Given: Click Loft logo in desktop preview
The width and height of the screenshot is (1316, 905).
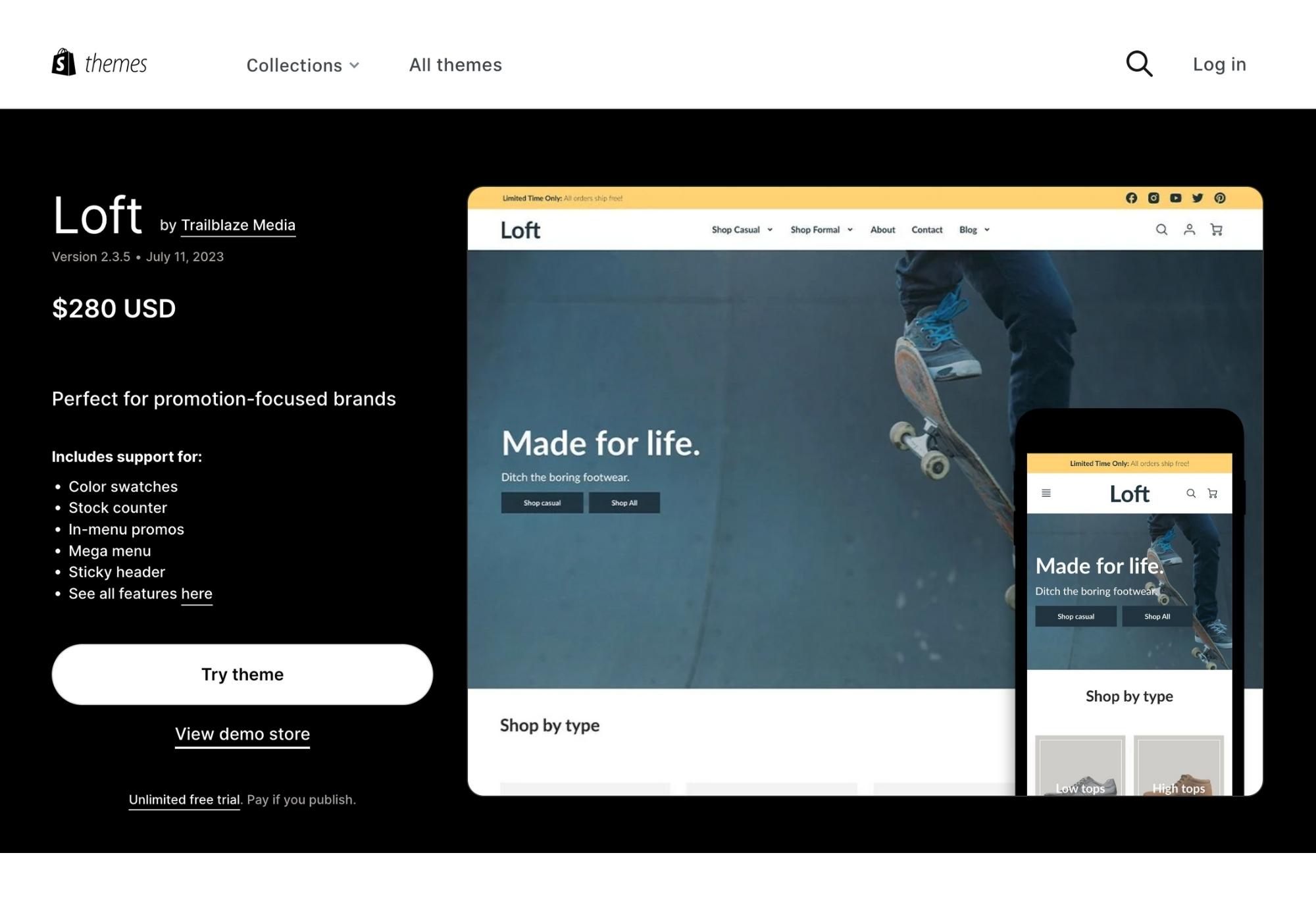Looking at the screenshot, I should pos(520,230).
